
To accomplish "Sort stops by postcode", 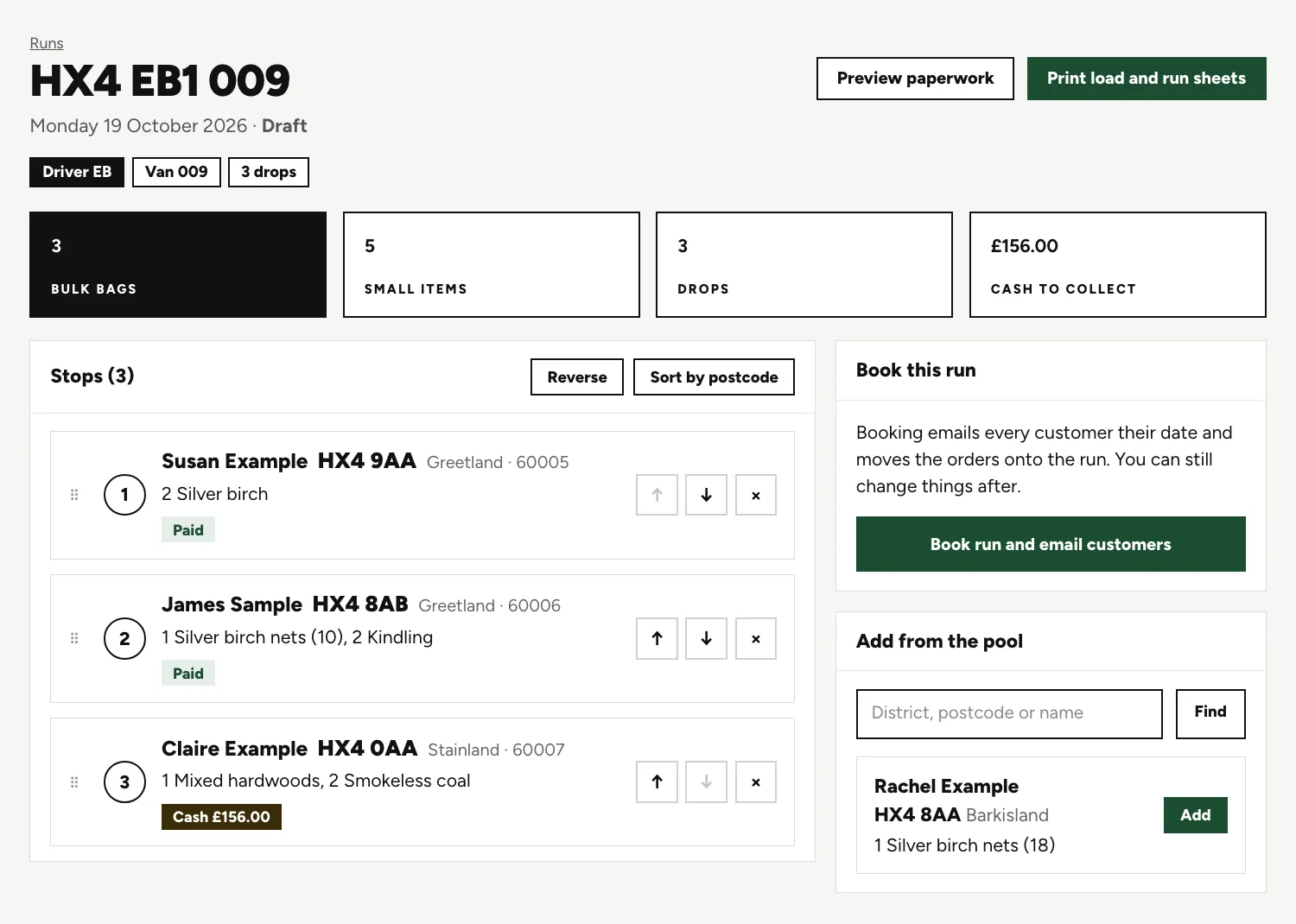I will [714, 377].
